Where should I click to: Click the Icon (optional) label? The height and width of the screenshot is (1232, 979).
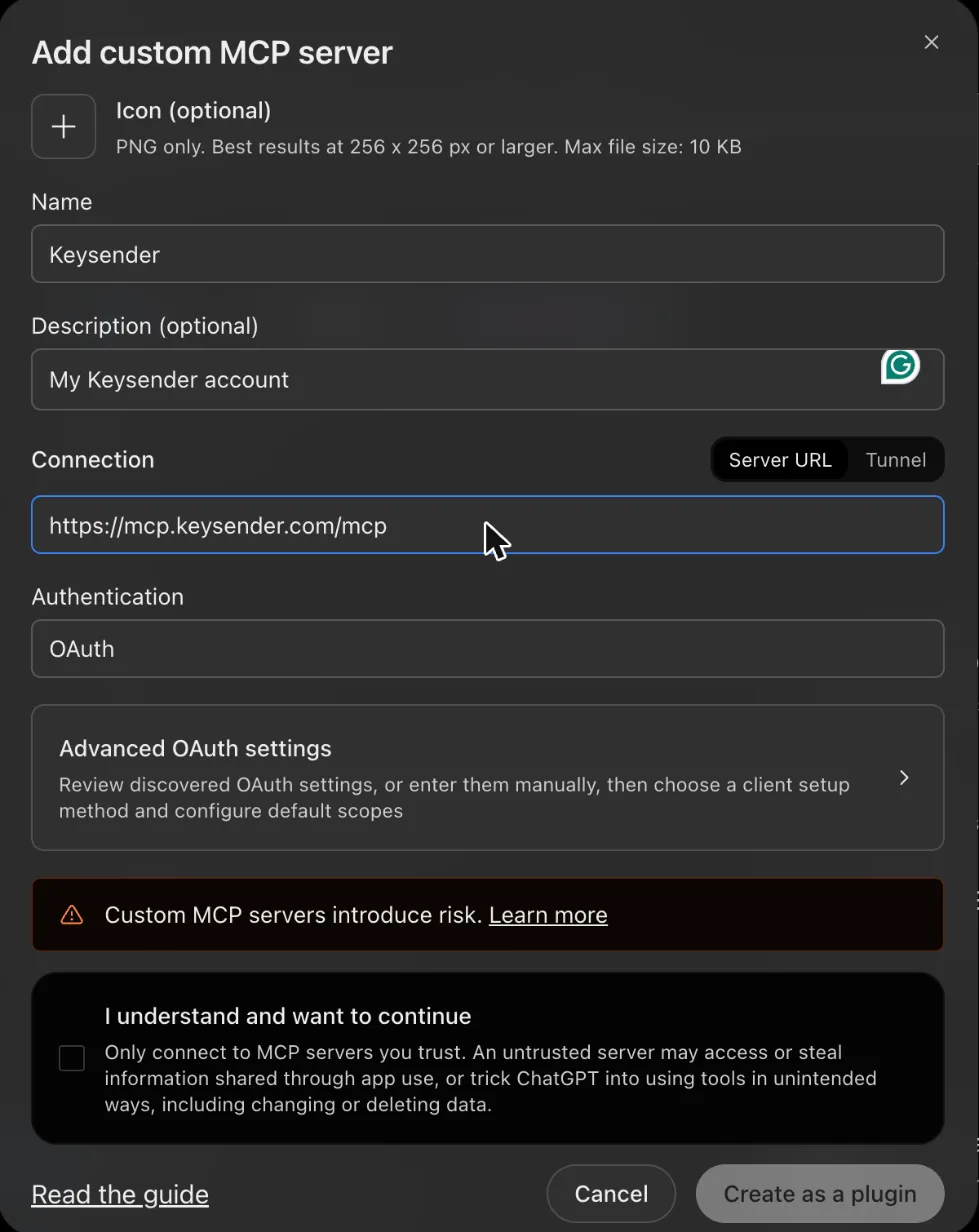pyautogui.click(x=193, y=110)
